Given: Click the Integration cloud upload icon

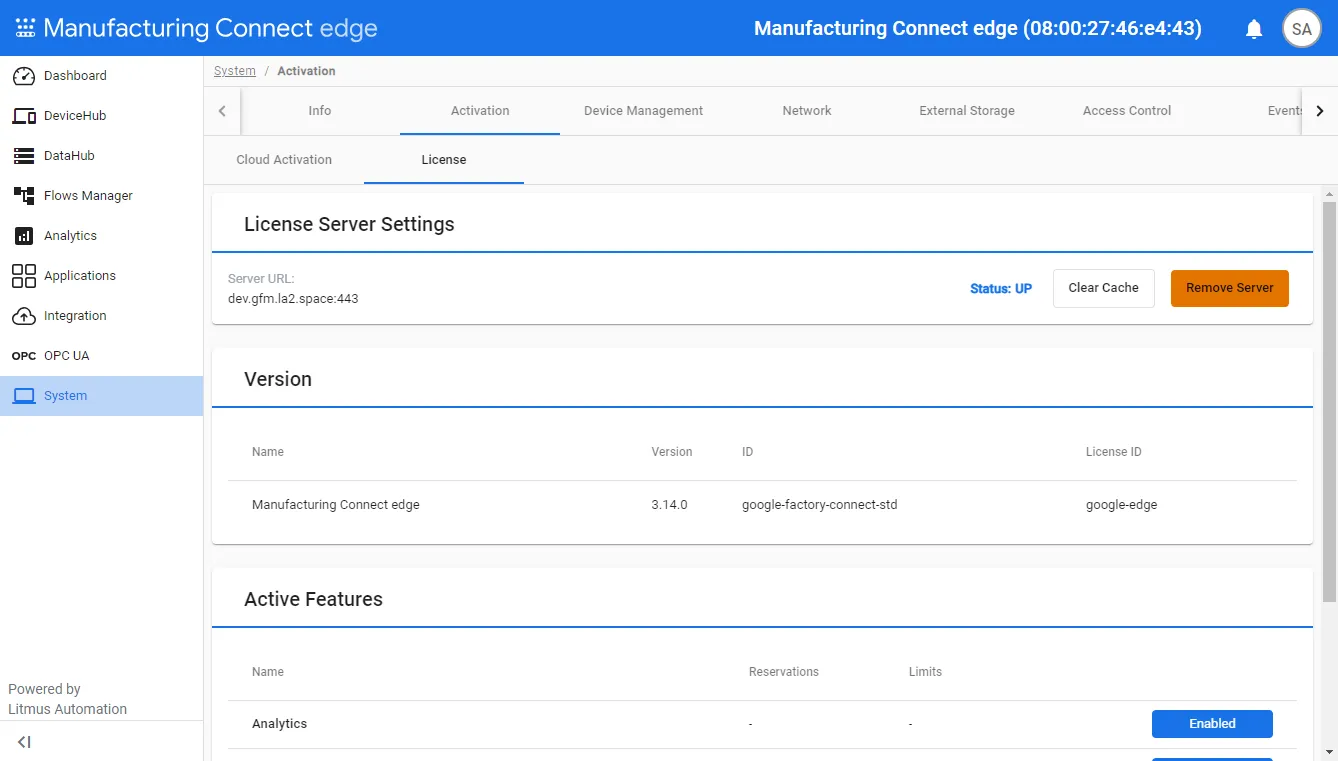Looking at the screenshot, I should point(24,316).
